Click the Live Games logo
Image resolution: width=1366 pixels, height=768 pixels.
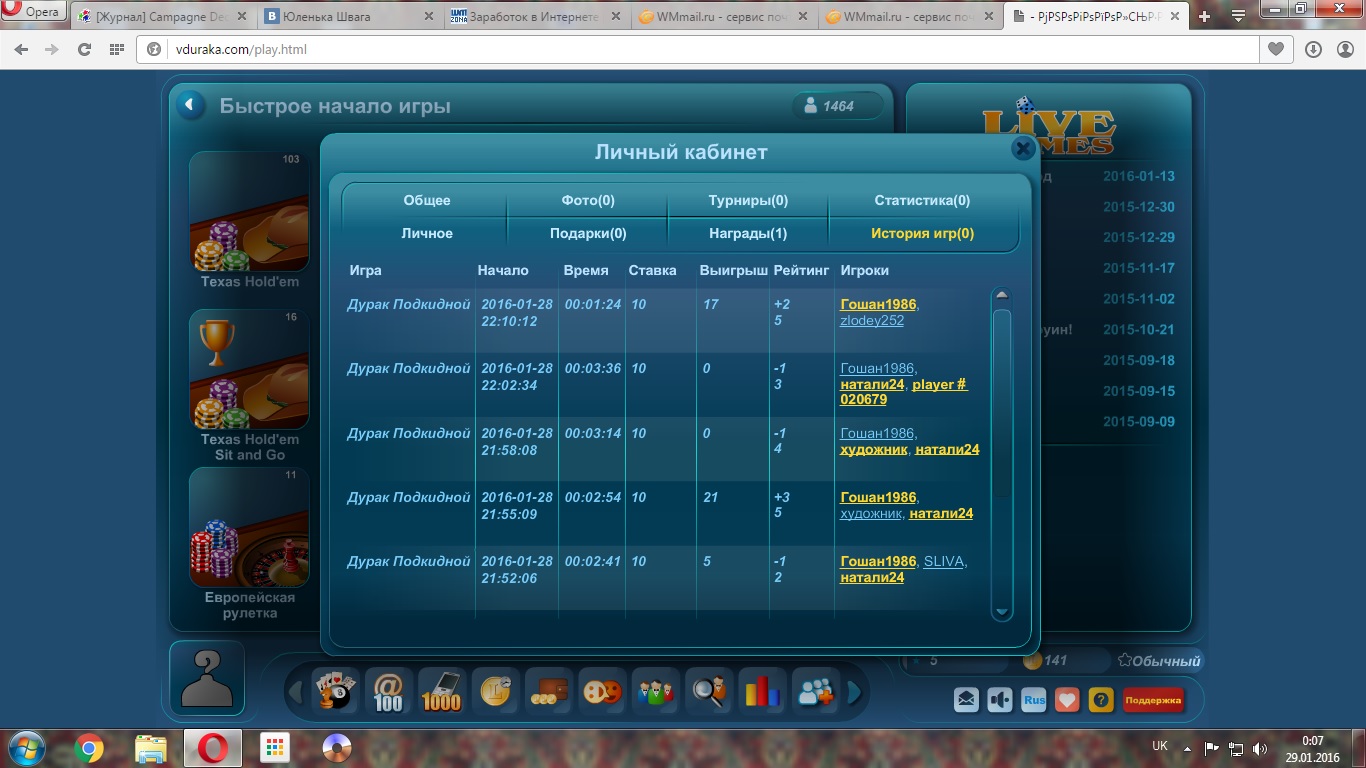(x=1049, y=127)
